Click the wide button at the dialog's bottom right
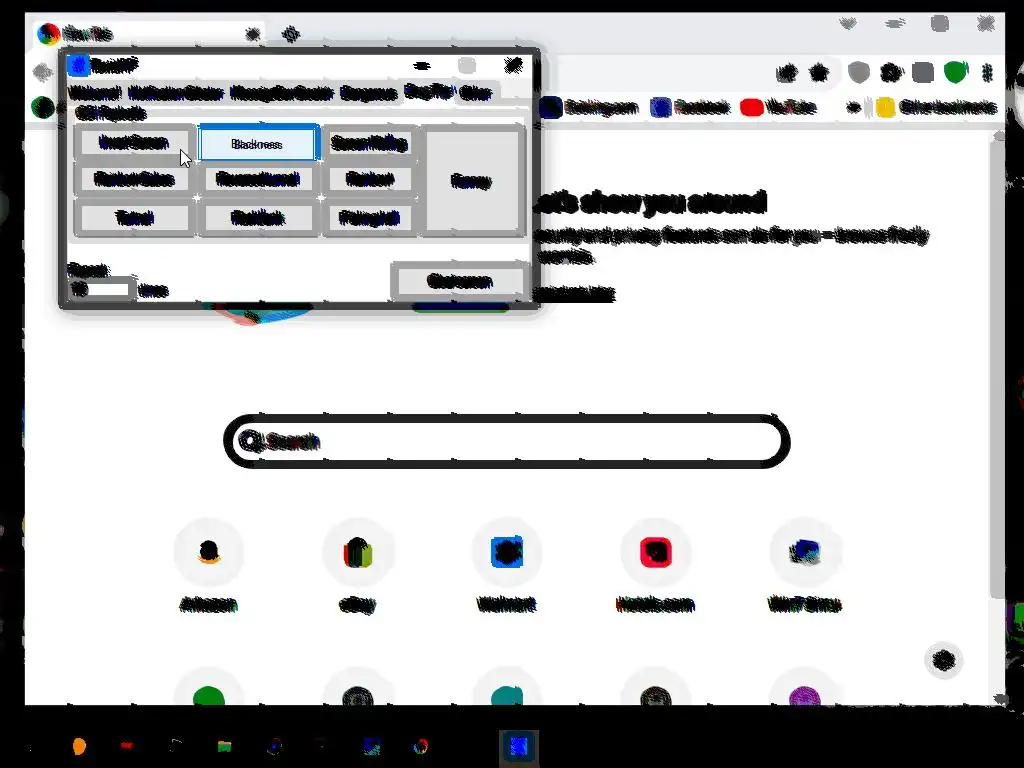 pos(460,281)
